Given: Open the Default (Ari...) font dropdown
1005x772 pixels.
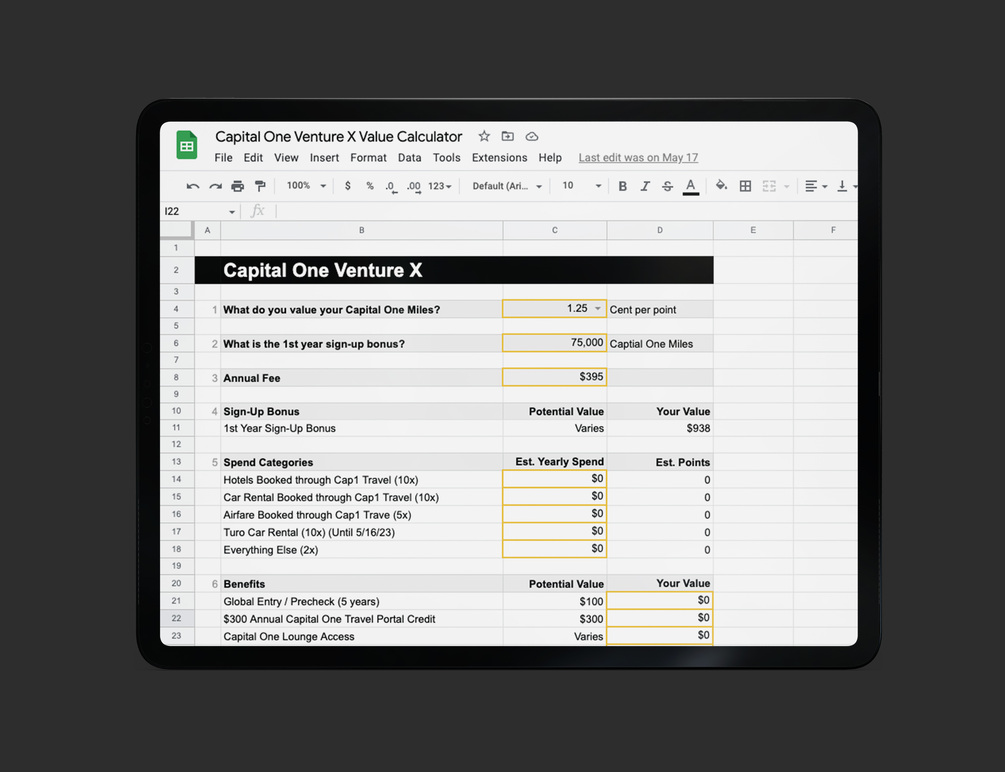Looking at the screenshot, I should (x=507, y=186).
